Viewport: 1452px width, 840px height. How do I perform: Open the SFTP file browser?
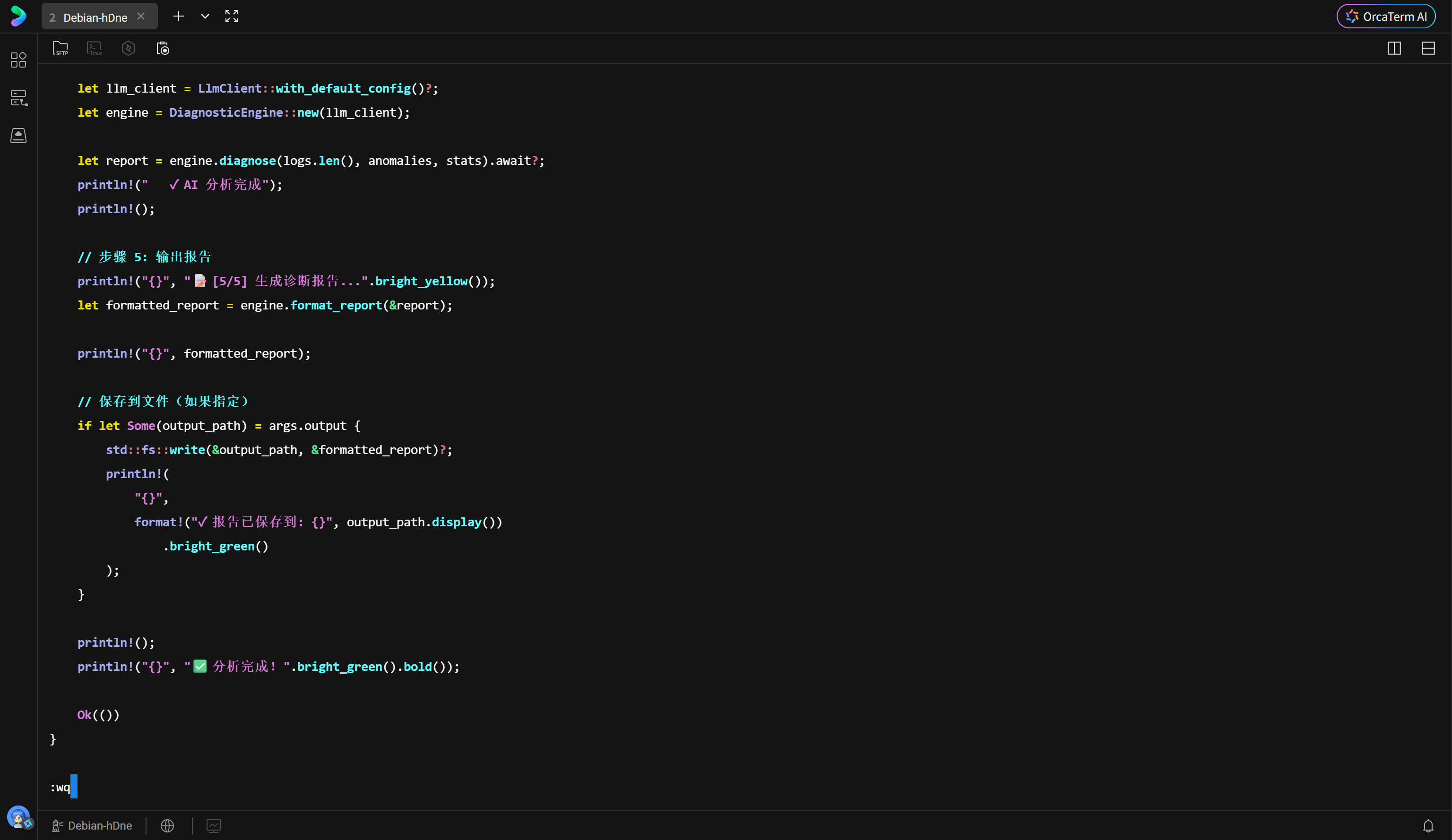click(60, 48)
